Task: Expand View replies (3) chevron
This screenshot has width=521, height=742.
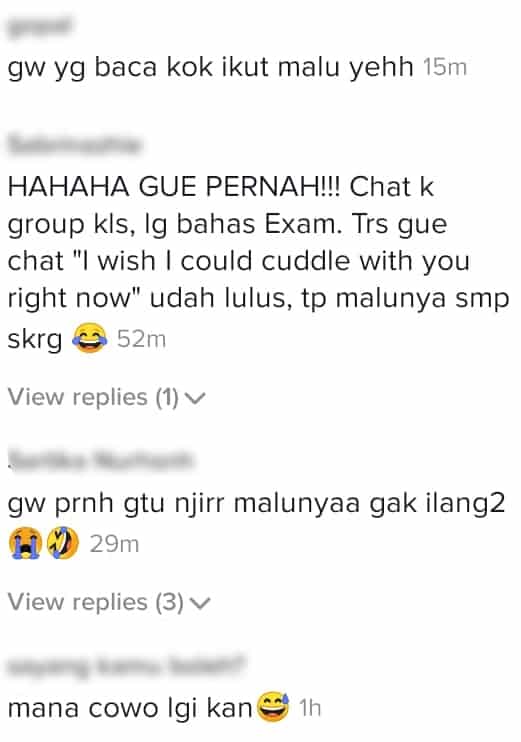Action: (x=199, y=603)
